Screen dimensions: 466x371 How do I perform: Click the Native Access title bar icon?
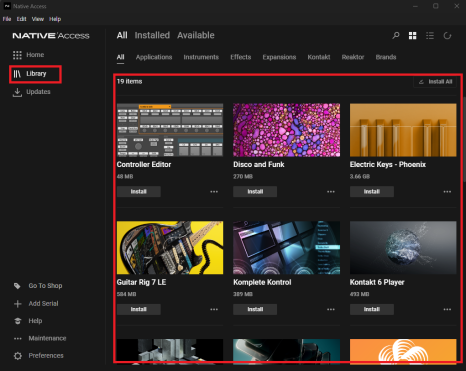click(7, 6)
